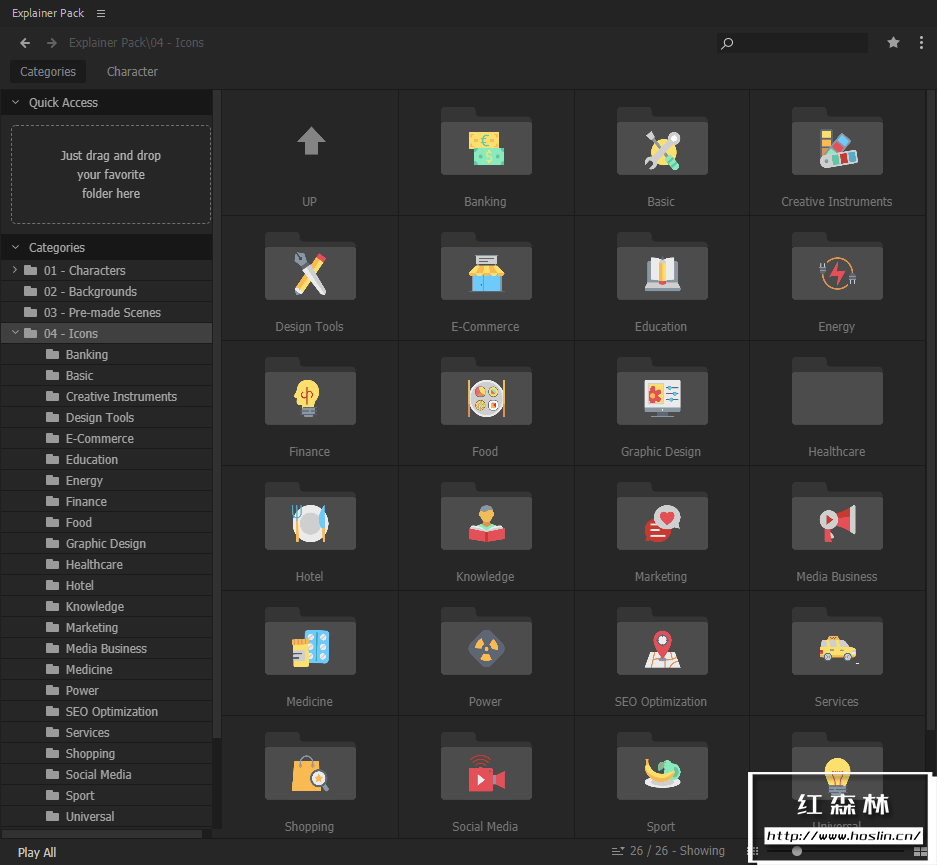Click the search input field
The width and height of the screenshot is (937, 865).
tap(792, 43)
